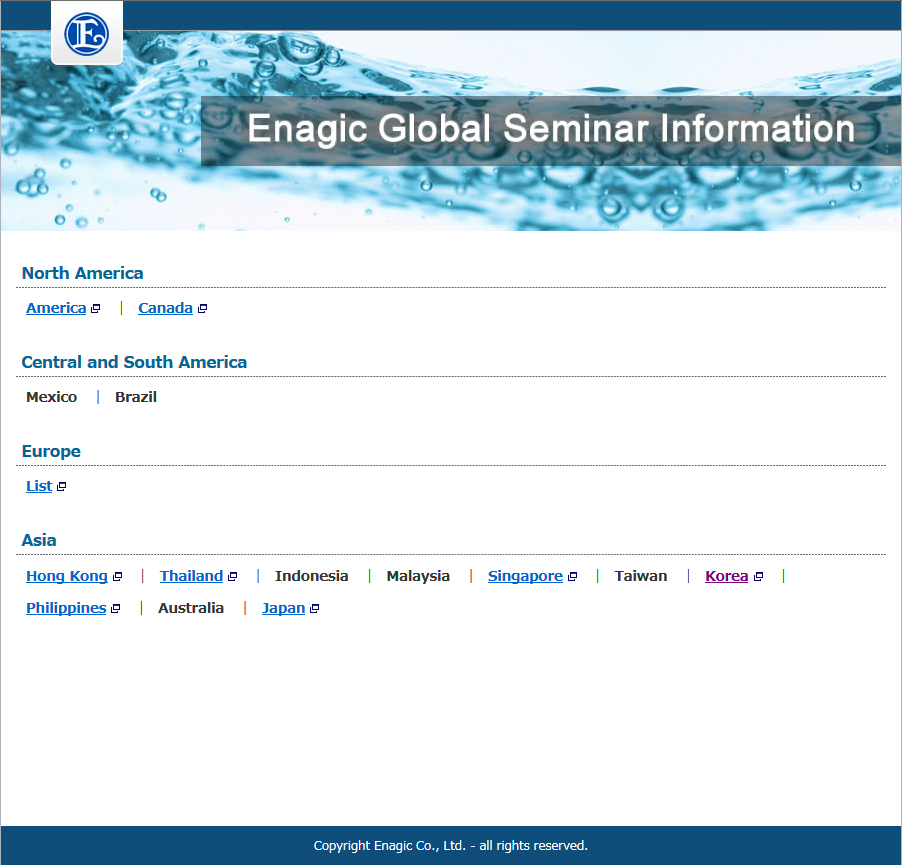The image size is (902, 865).
Task: Click the Malaysia text entry
Action: point(418,576)
